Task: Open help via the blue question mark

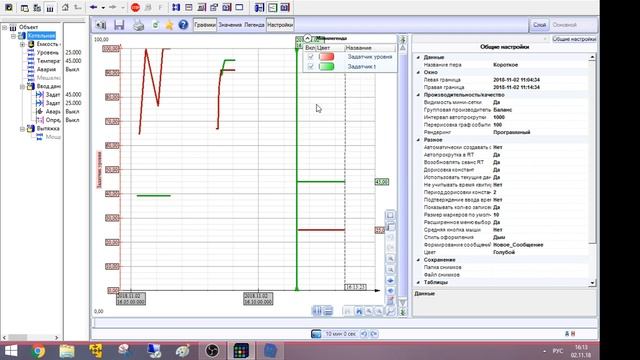Action: (x=183, y=25)
